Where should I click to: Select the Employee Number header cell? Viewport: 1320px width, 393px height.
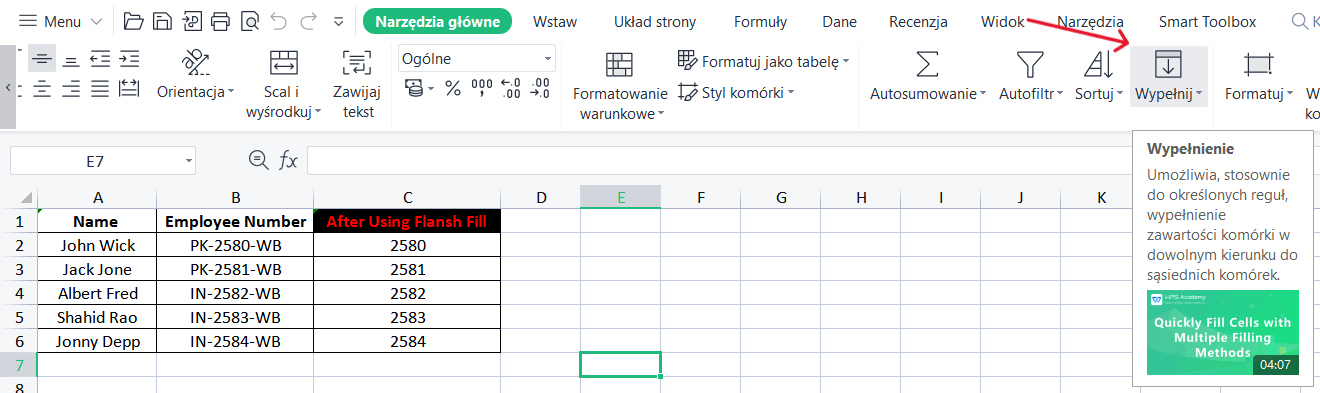coord(235,221)
